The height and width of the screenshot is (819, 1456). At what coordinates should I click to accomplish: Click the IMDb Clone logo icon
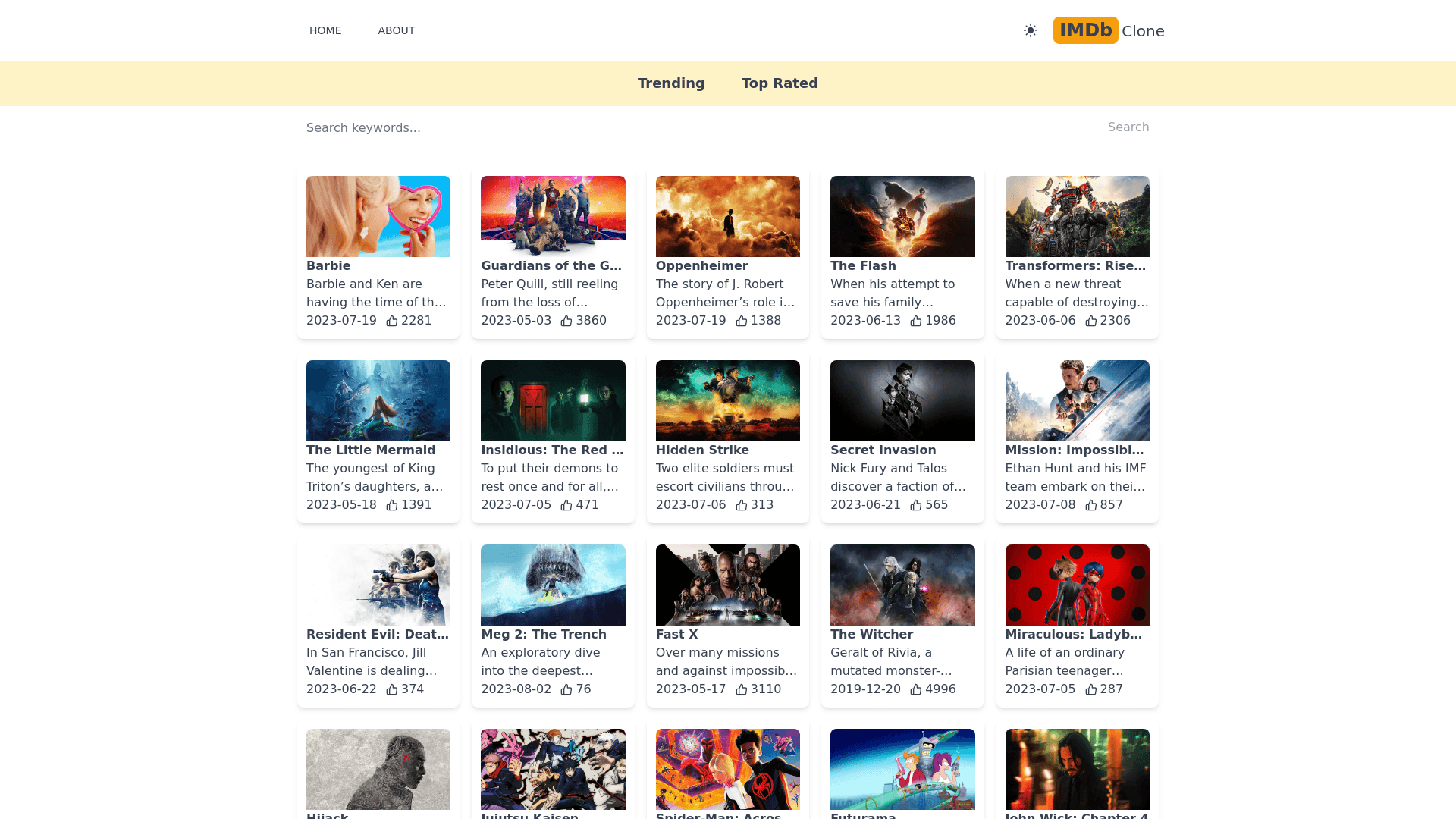pyautogui.click(x=1085, y=30)
